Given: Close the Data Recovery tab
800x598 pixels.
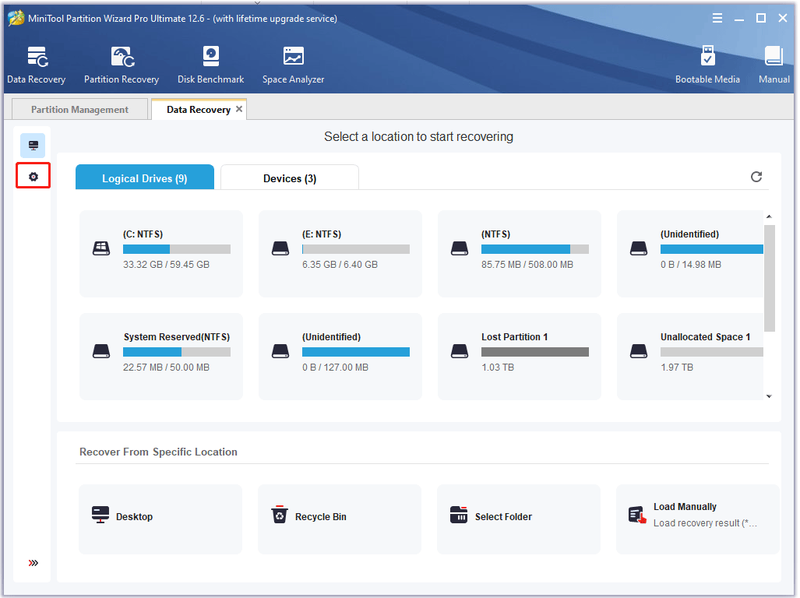Looking at the screenshot, I should coord(239,109).
